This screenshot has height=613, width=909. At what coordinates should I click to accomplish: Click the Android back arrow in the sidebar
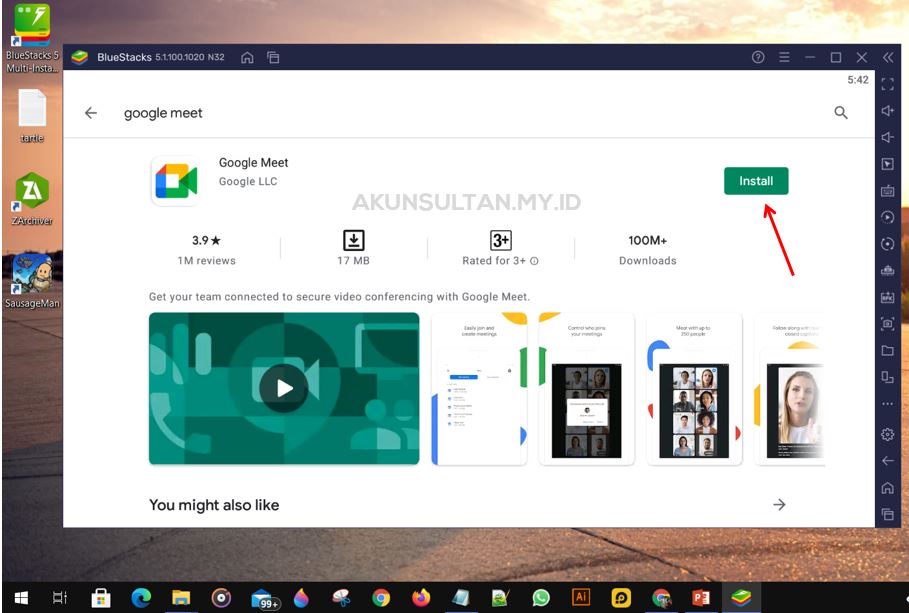[x=888, y=461]
